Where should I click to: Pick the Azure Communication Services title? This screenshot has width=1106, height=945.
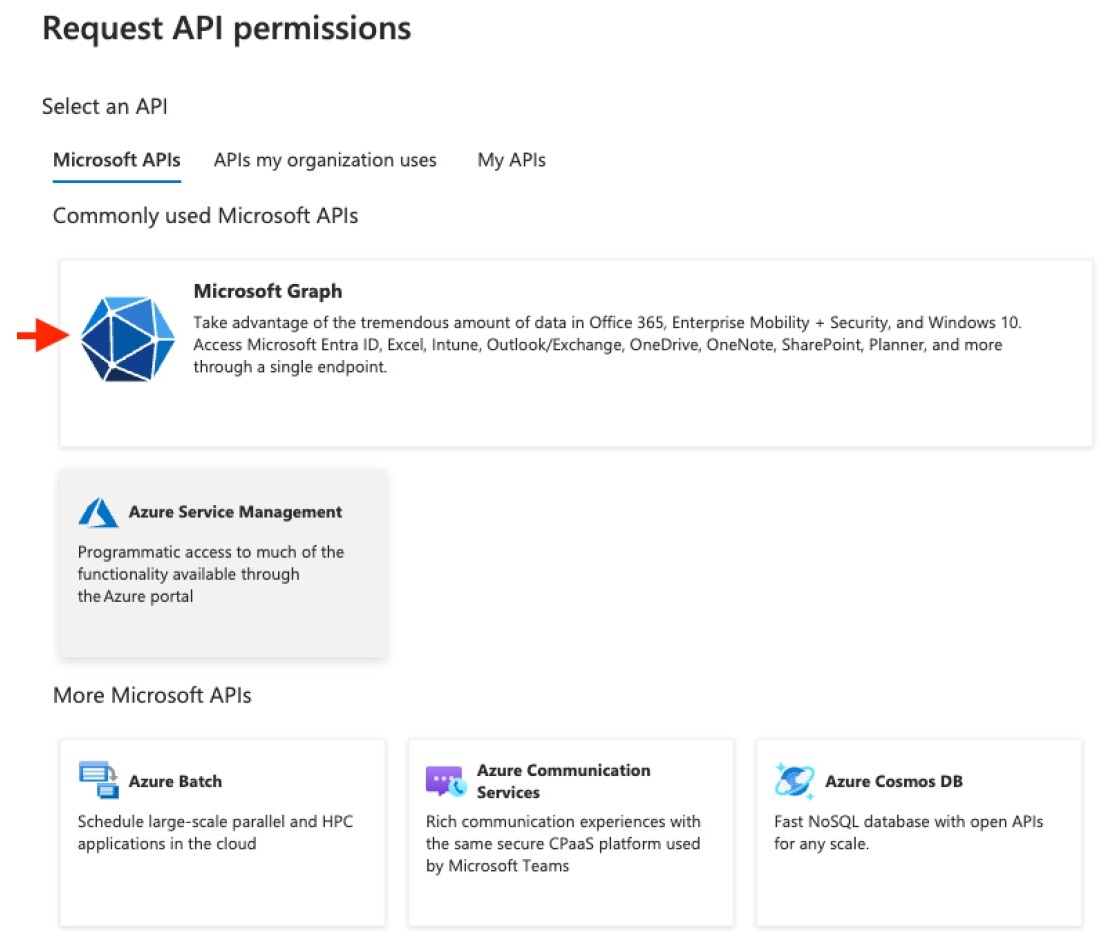pos(564,781)
